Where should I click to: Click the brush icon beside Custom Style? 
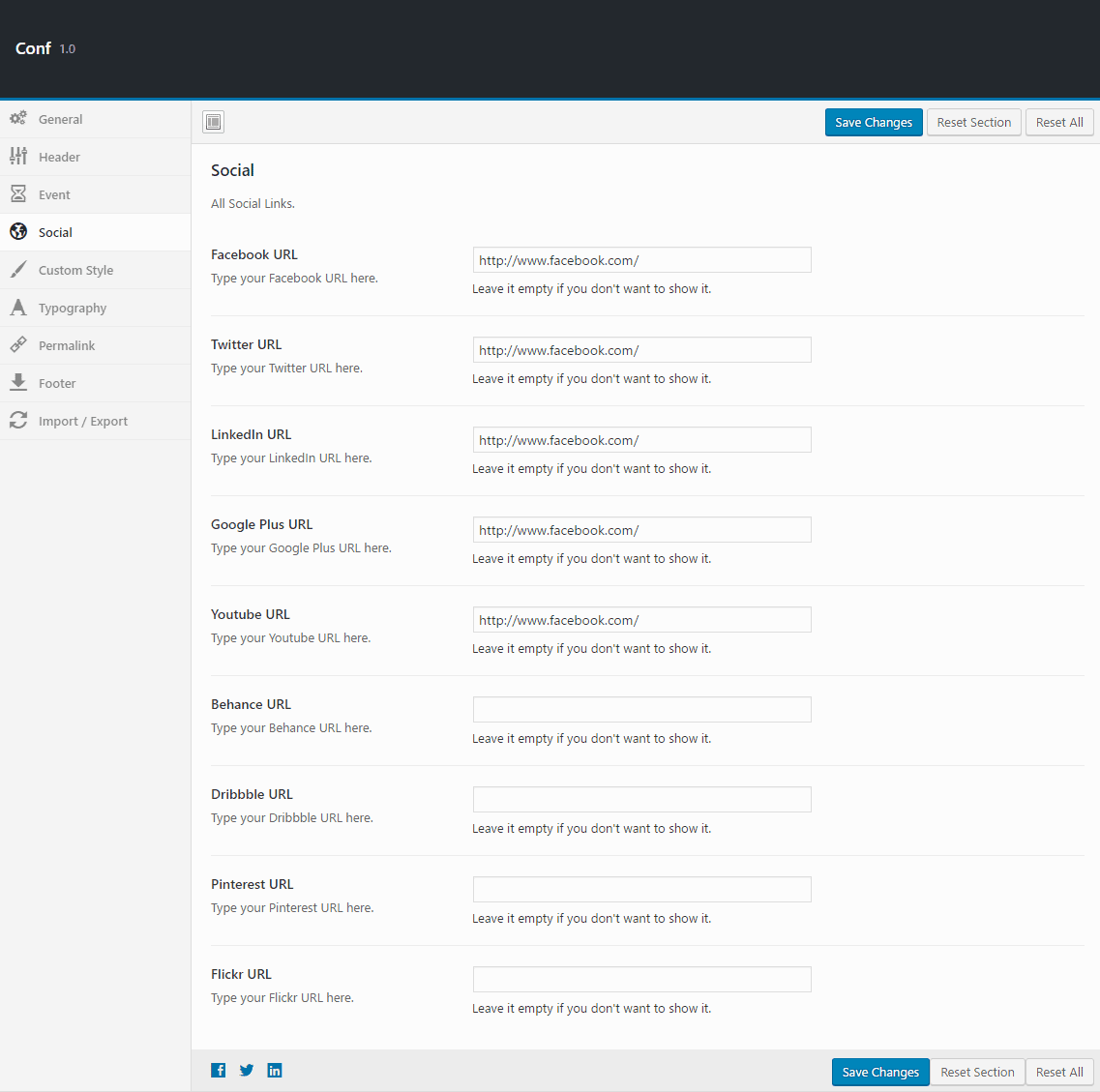[18, 270]
